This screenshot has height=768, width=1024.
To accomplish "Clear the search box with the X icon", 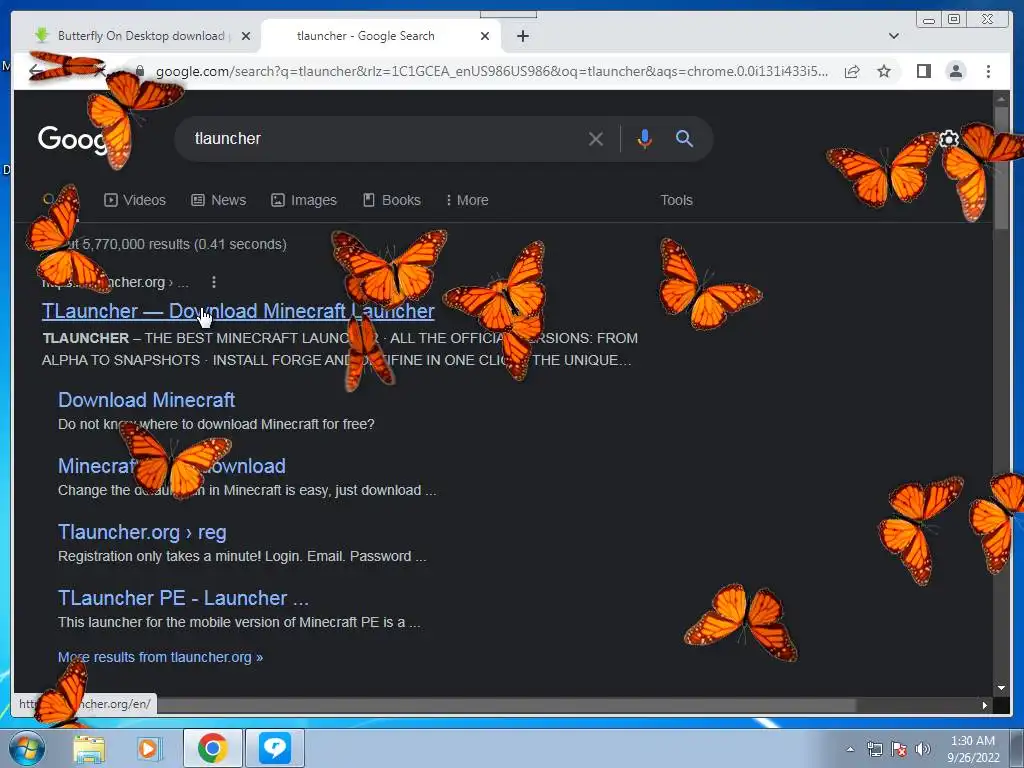I will point(595,139).
